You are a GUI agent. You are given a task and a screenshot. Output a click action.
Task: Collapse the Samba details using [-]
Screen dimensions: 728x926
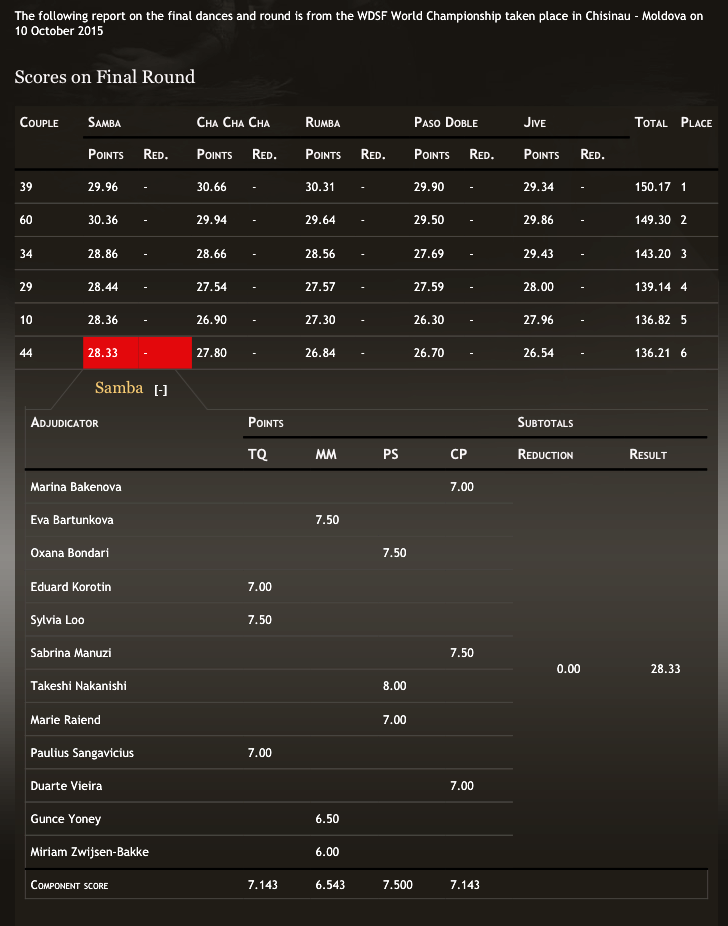point(160,390)
